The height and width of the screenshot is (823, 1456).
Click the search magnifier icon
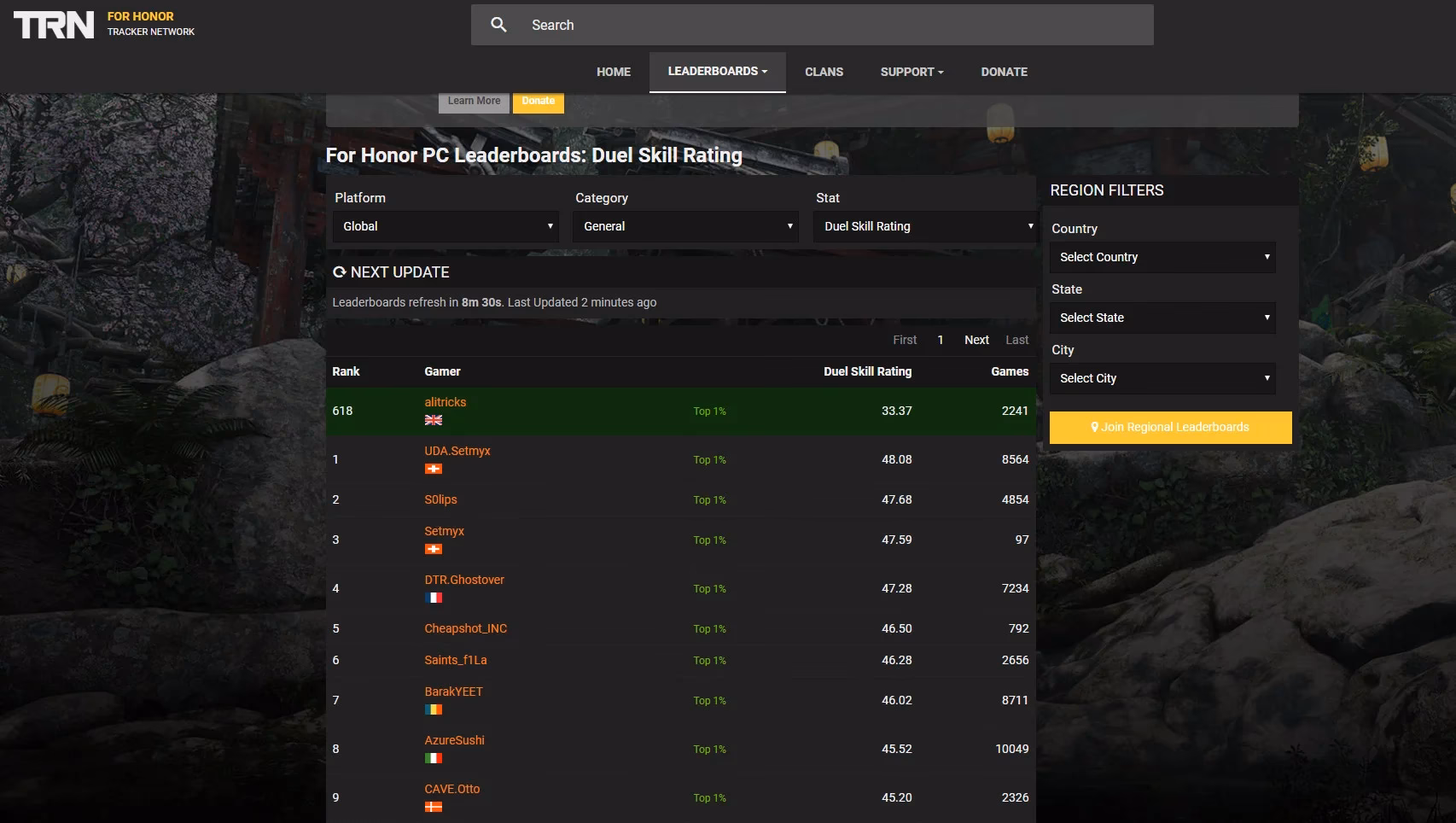[x=499, y=25]
